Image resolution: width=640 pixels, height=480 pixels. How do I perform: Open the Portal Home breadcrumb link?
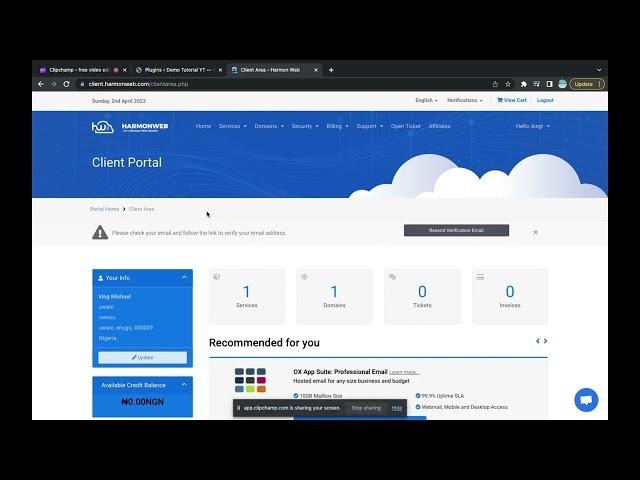tap(104, 209)
